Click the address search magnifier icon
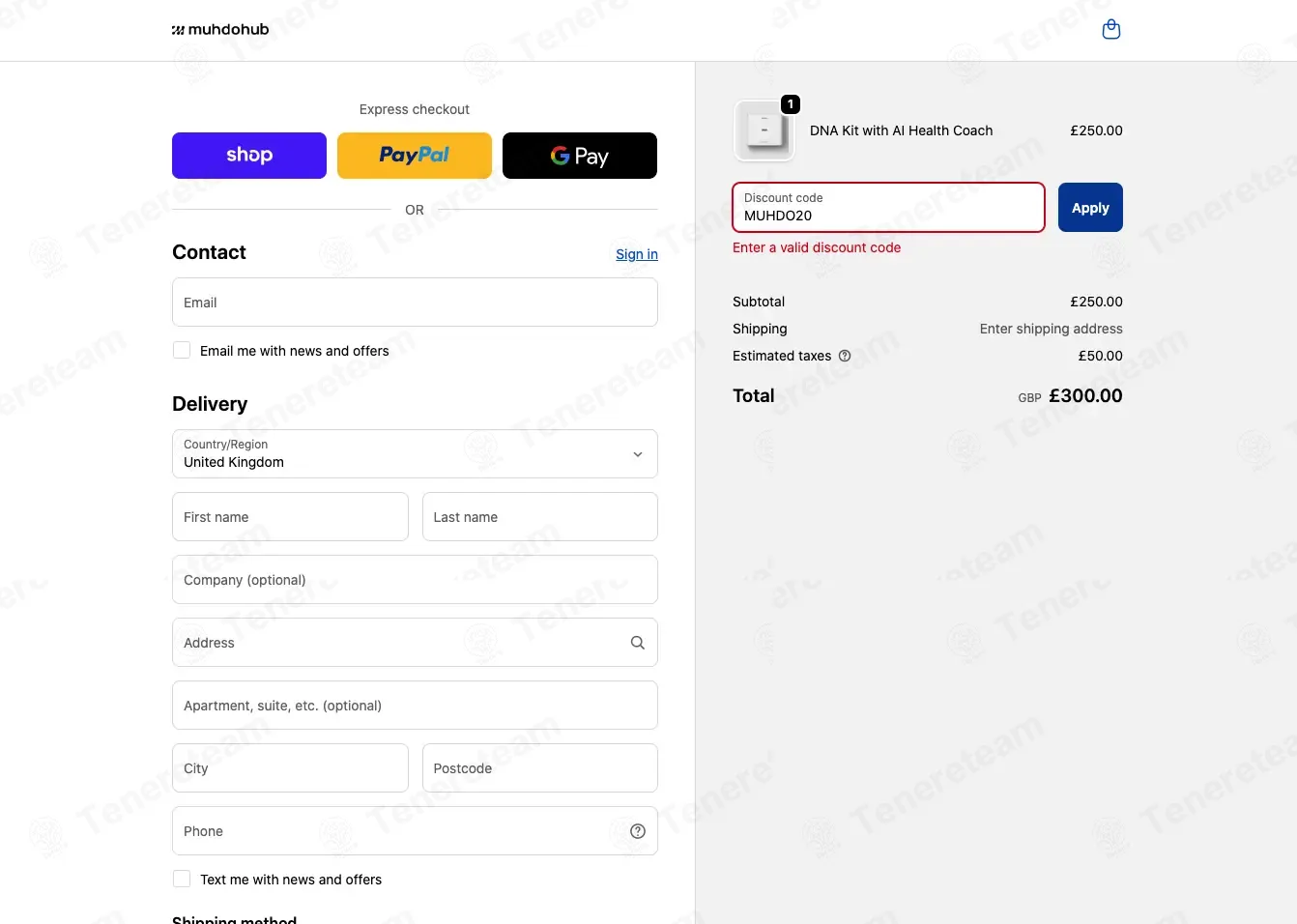1297x924 pixels. coord(638,643)
